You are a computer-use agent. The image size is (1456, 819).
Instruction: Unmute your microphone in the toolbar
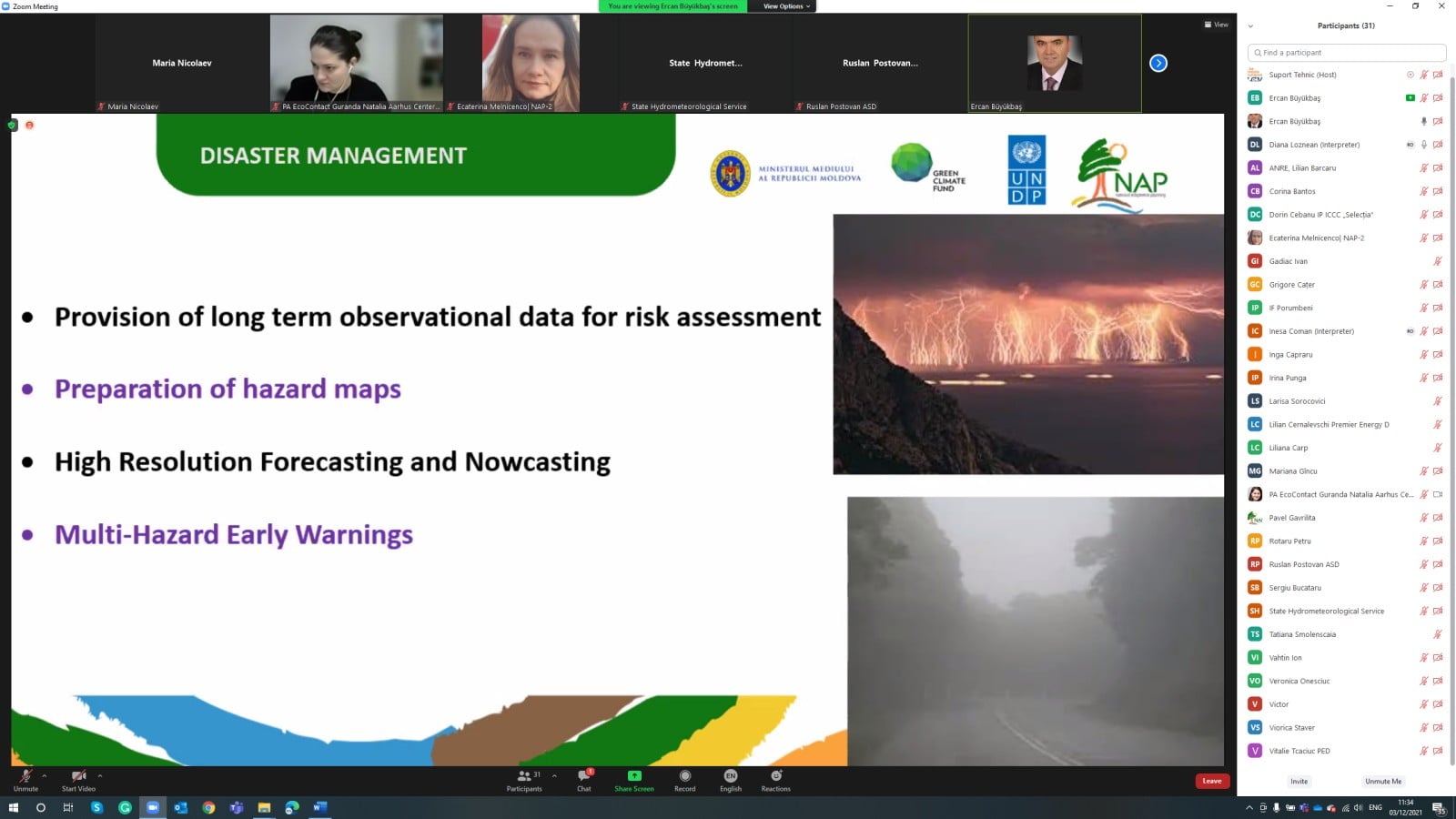25,776
